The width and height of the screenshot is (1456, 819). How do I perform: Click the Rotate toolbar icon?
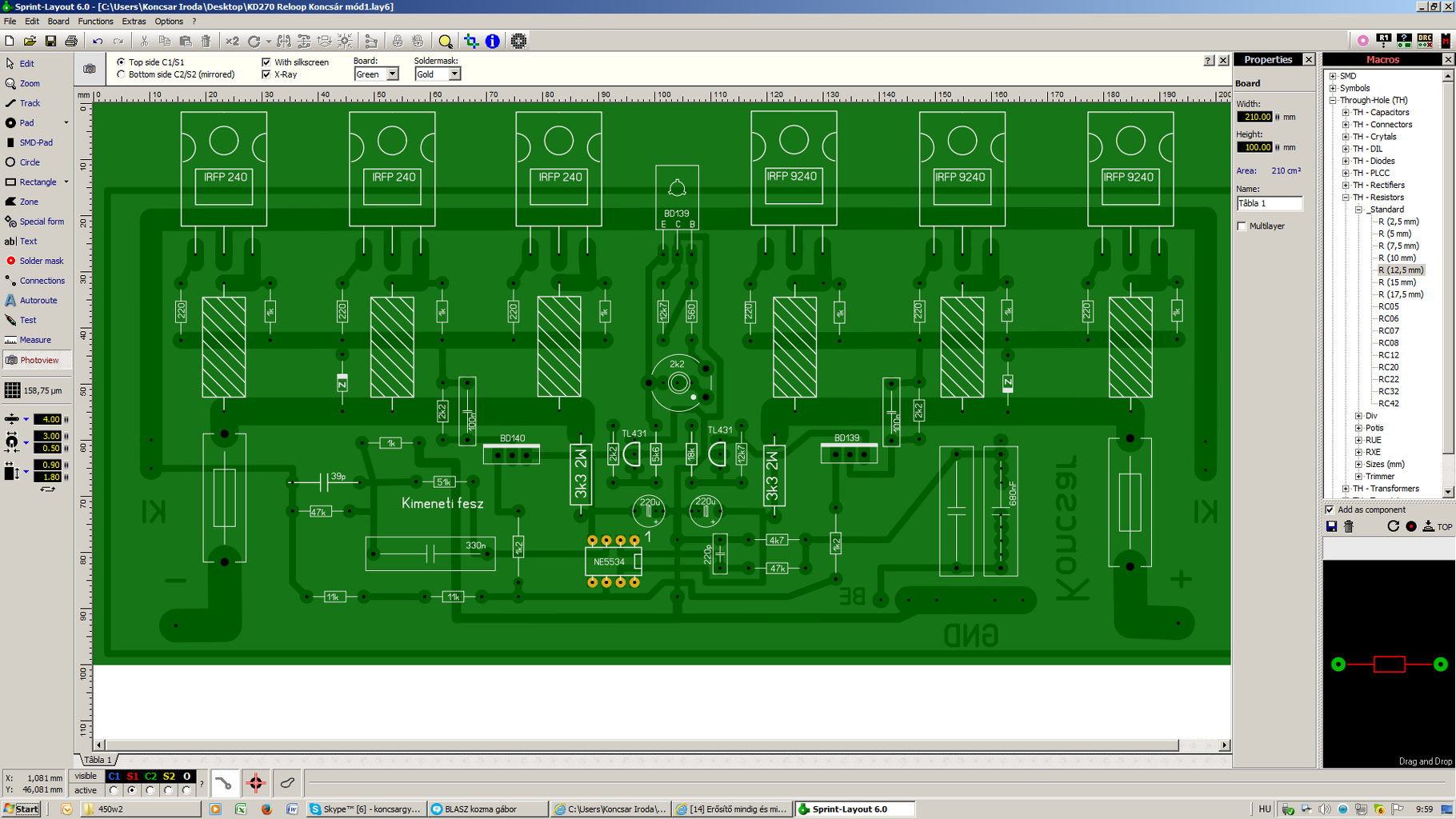coord(254,41)
